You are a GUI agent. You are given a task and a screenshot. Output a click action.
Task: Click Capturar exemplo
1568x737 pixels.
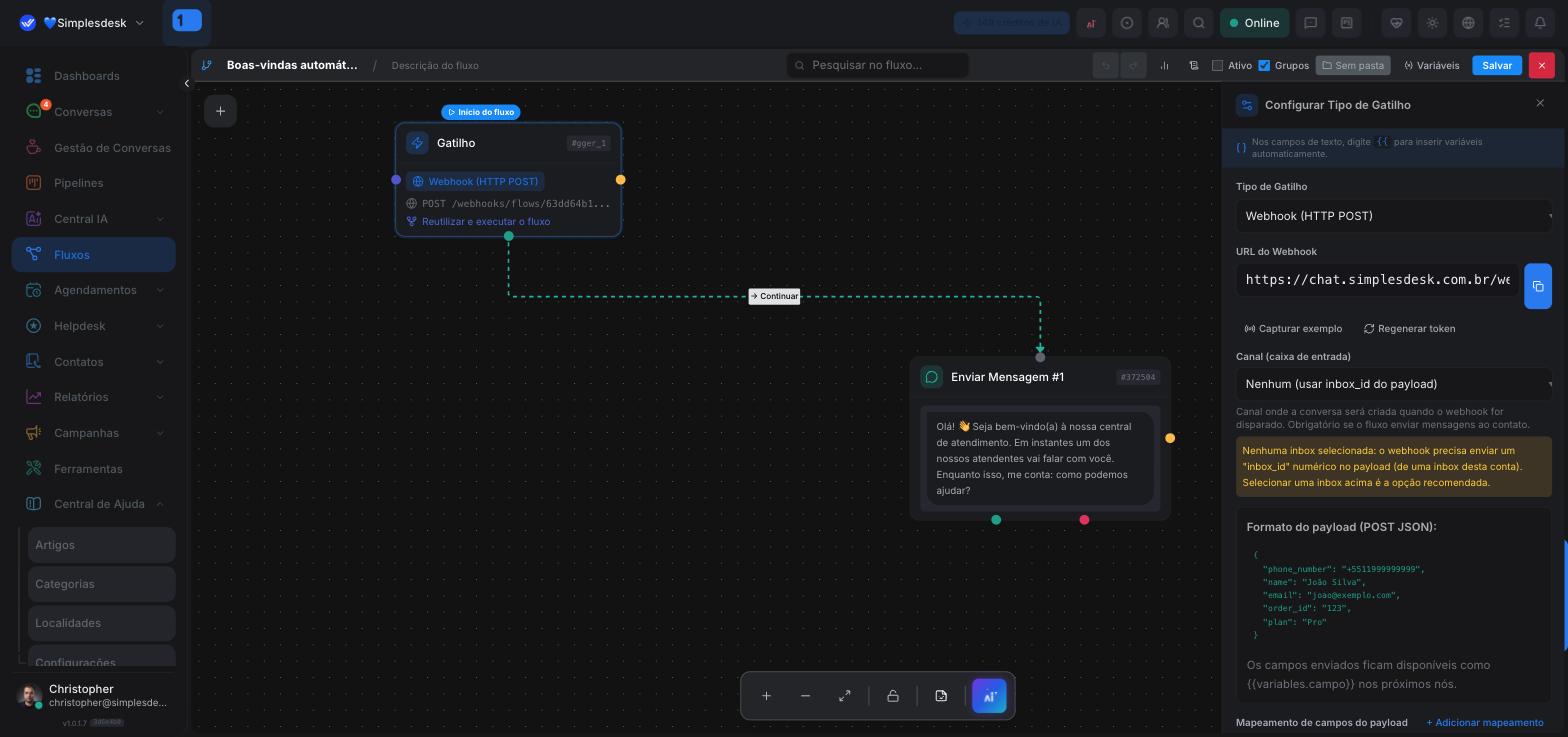1293,329
